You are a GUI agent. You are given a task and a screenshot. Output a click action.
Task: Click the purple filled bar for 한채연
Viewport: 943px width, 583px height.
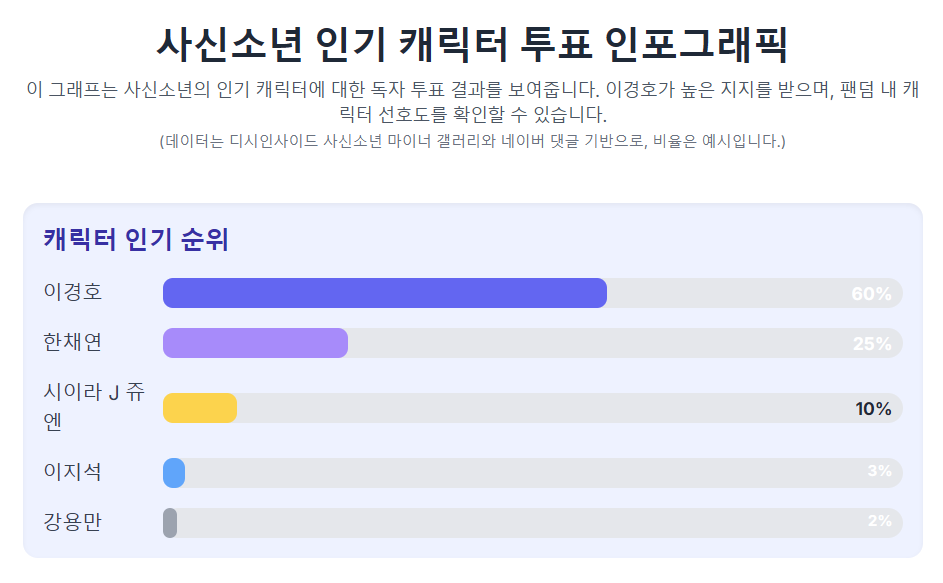(255, 343)
